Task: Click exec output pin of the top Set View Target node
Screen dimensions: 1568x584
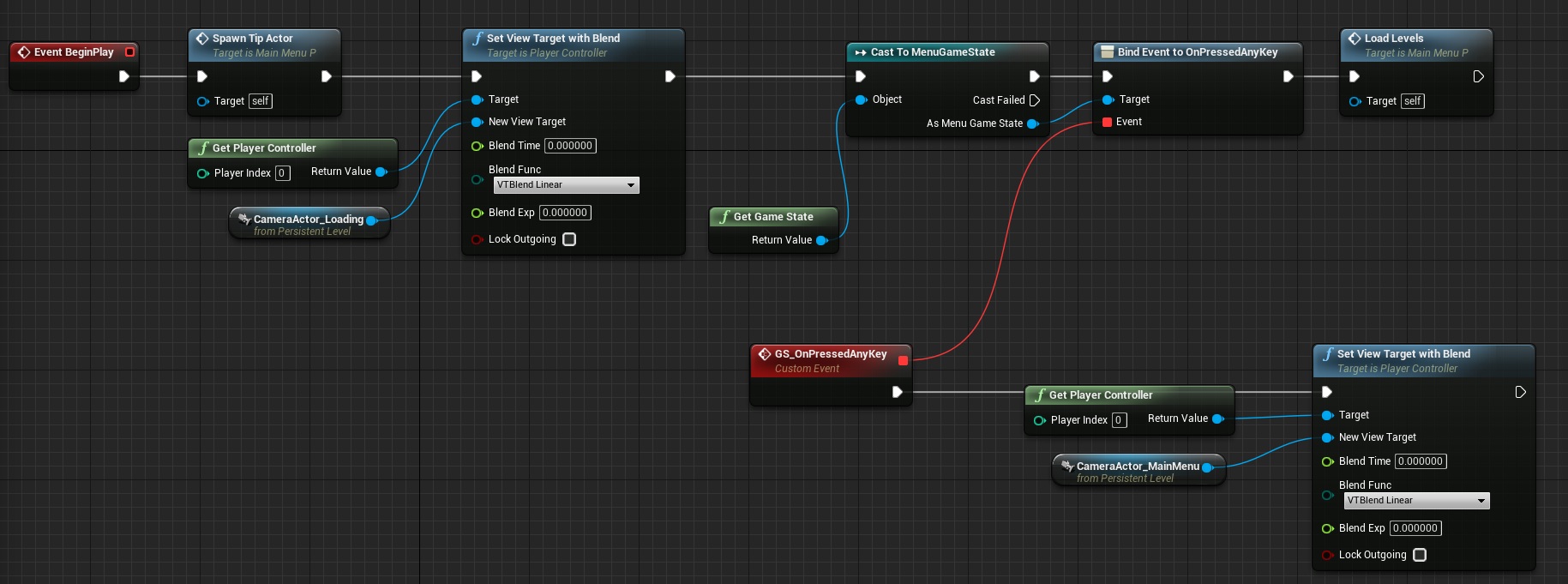Action: [x=670, y=76]
